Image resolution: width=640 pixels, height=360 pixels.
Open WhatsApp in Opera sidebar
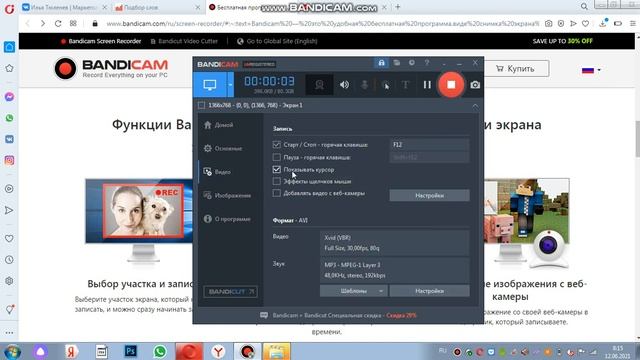click(x=9, y=118)
